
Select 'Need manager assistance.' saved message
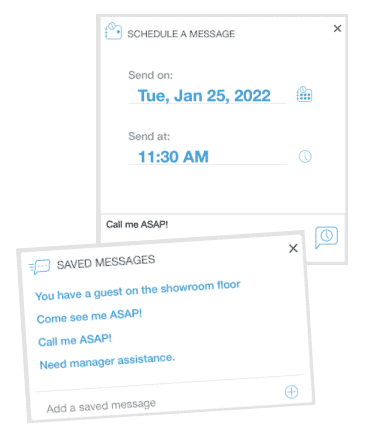click(107, 361)
